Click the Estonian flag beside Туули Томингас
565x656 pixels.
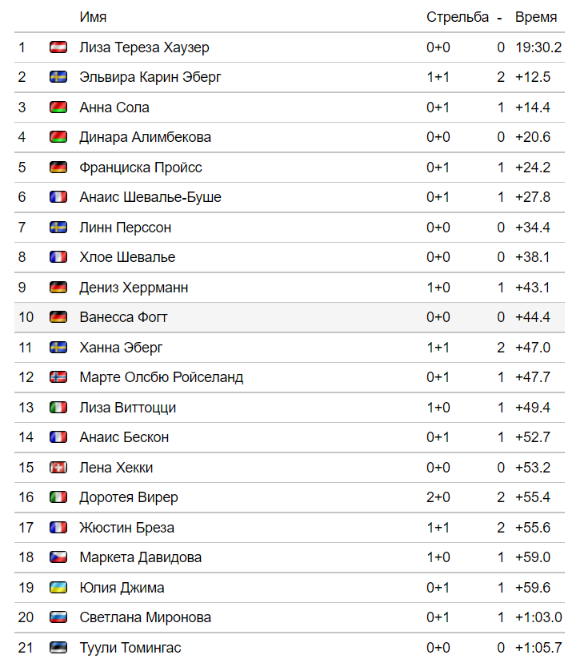click(x=58, y=648)
